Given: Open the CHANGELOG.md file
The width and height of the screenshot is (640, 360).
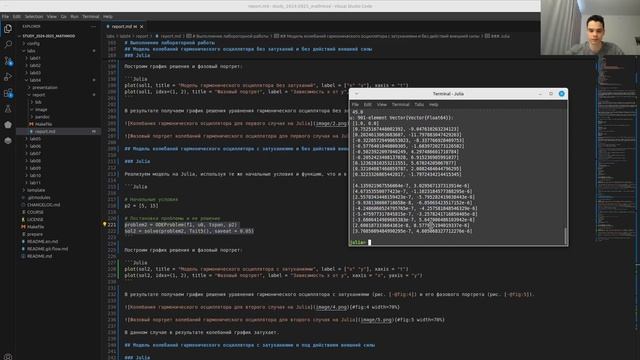Looking at the screenshot, I should 43,205.
